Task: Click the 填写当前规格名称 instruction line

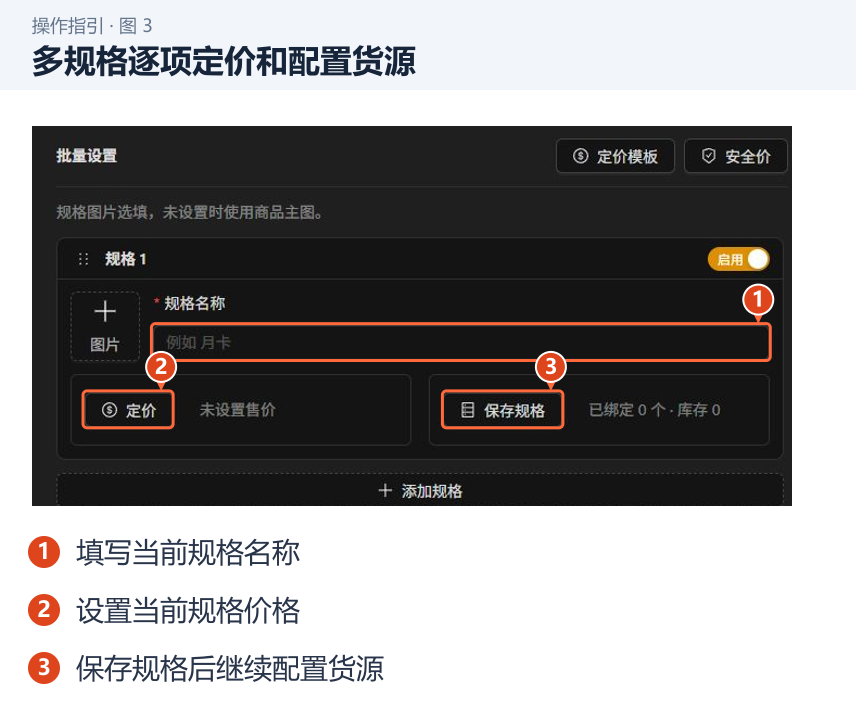Action: tap(188, 552)
